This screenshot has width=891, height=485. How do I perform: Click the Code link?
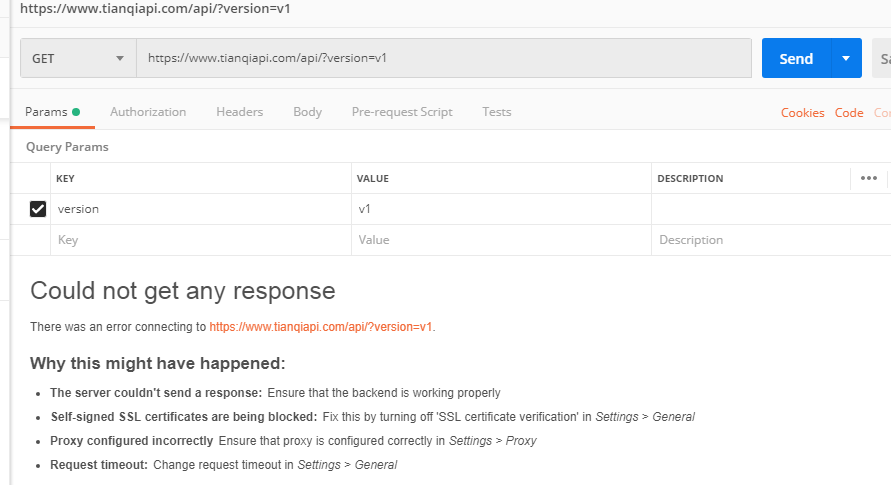coord(849,113)
